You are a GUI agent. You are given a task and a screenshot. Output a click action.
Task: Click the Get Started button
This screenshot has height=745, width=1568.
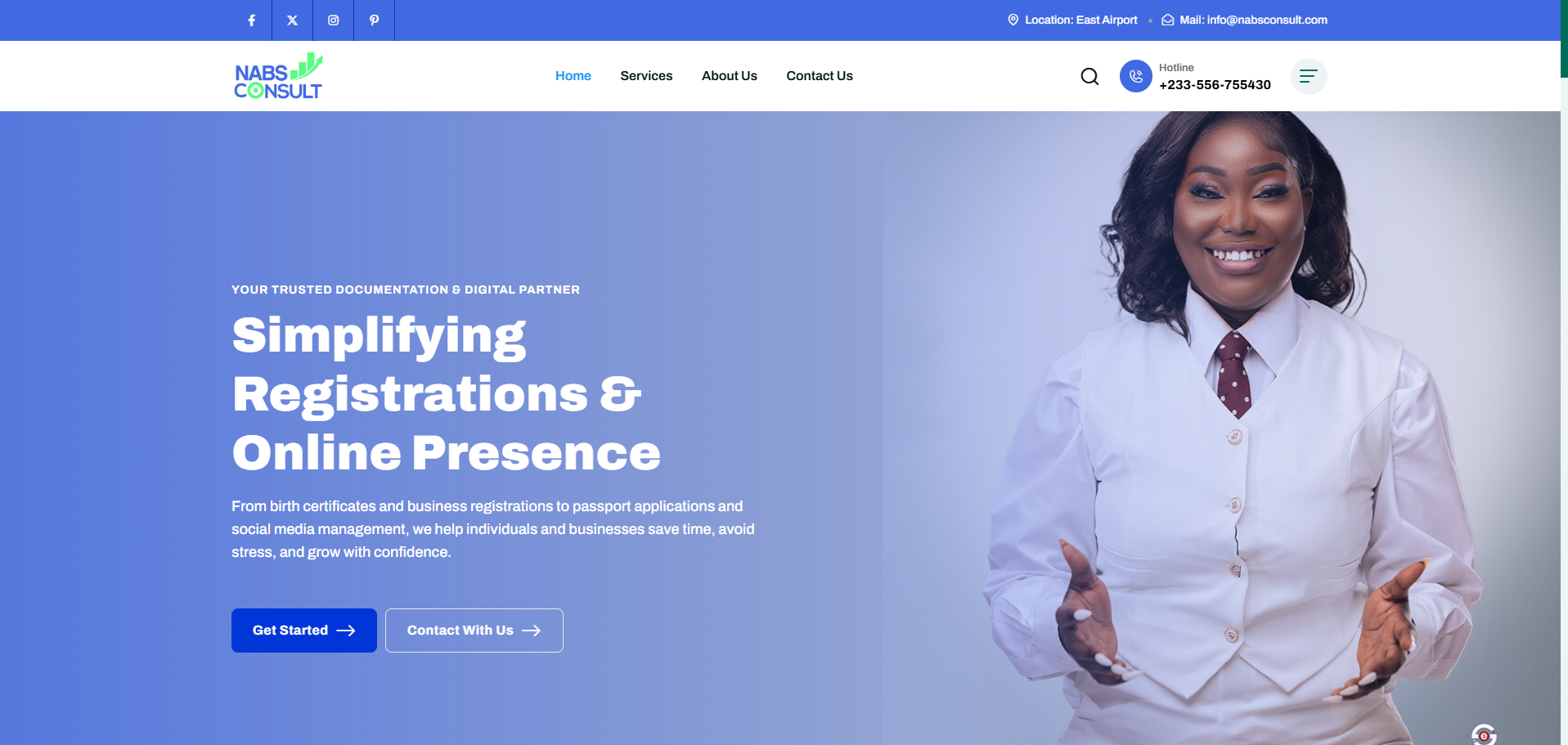[304, 631]
